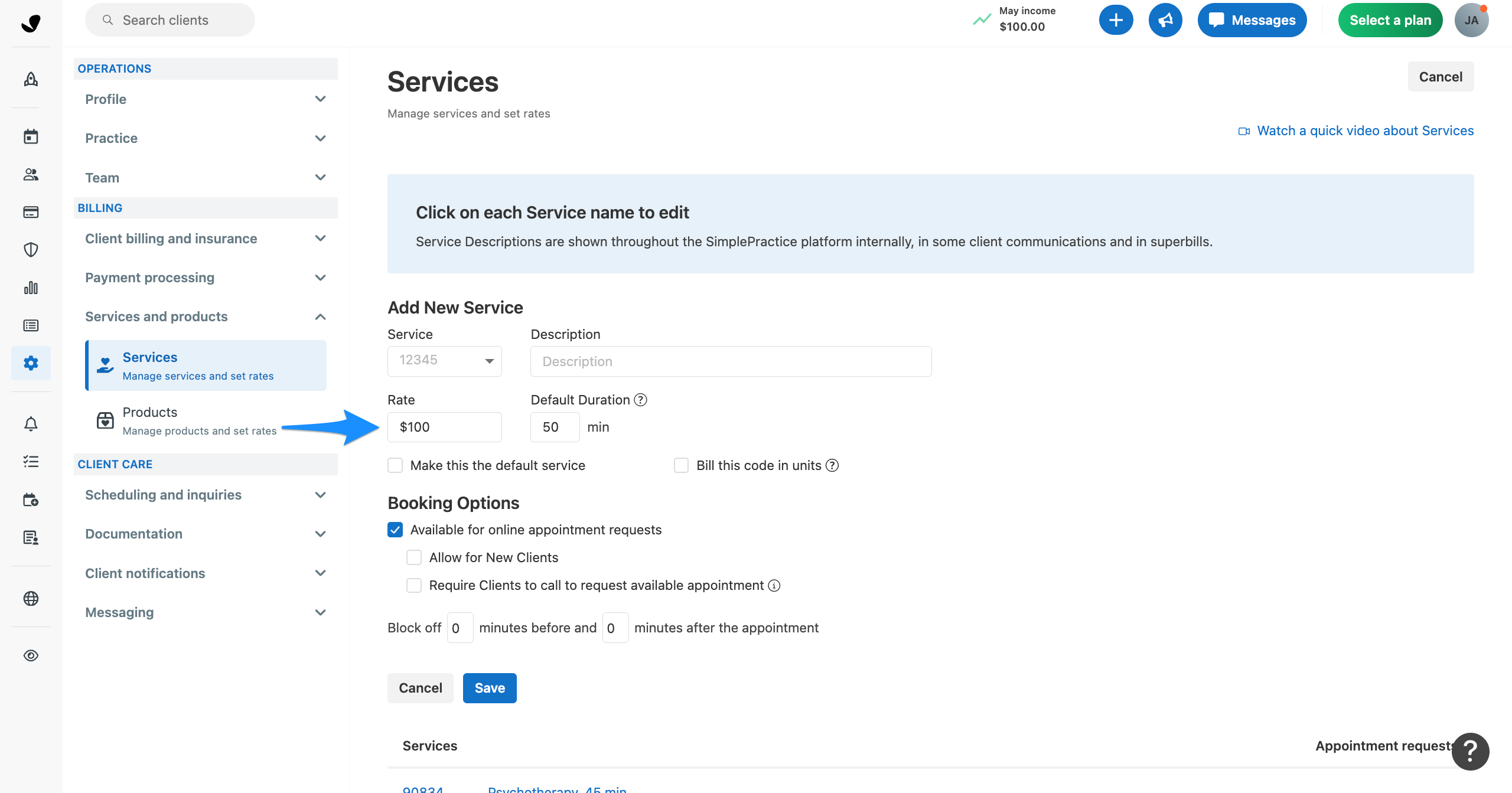Open Watch a quick video about Services
The width and height of the screenshot is (1512, 793).
click(1355, 130)
